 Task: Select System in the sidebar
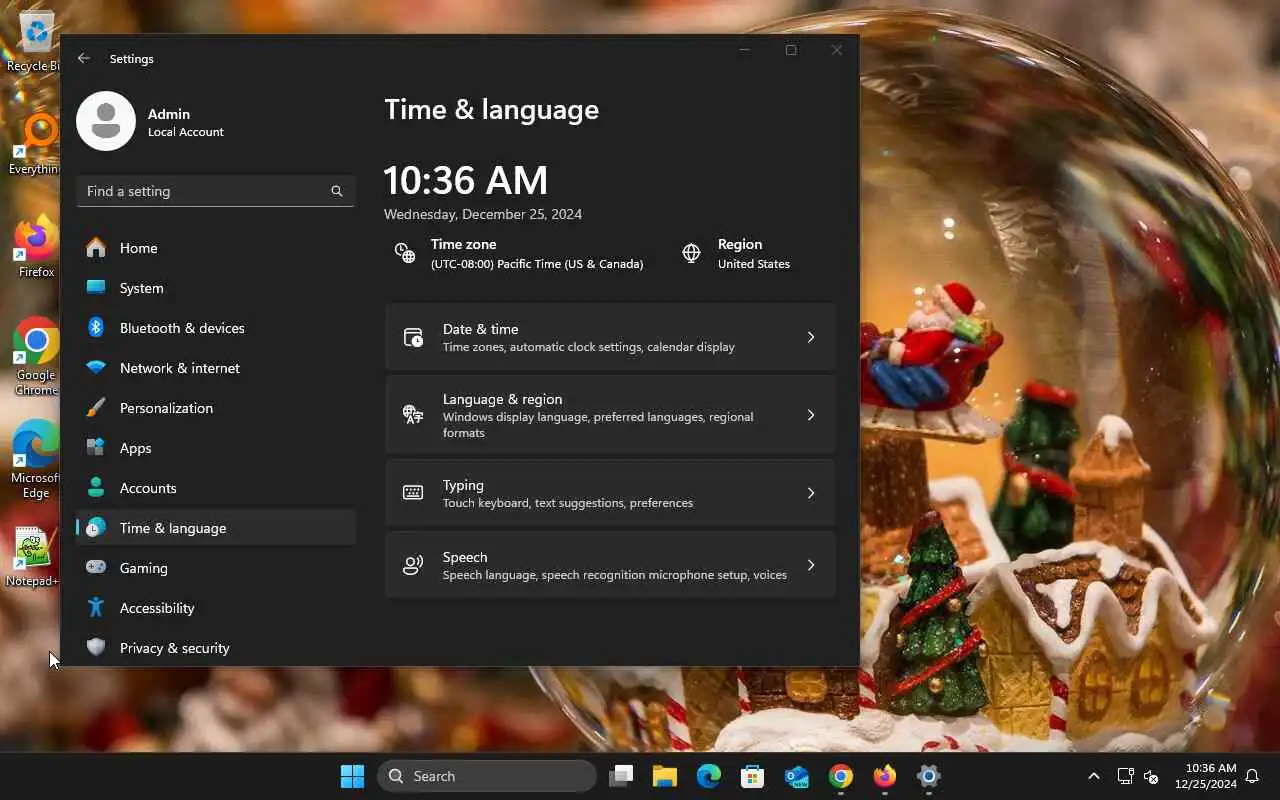point(215,288)
